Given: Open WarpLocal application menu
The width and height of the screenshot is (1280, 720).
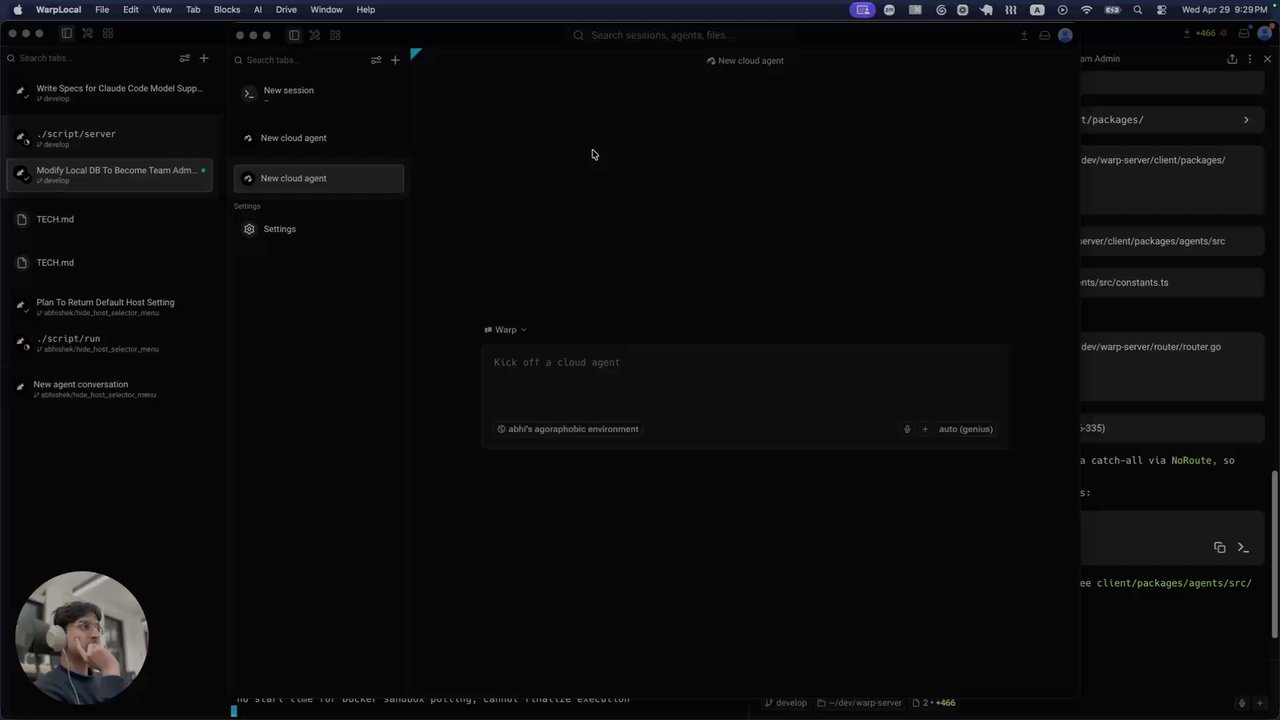Looking at the screenshot, I should 59,10.
